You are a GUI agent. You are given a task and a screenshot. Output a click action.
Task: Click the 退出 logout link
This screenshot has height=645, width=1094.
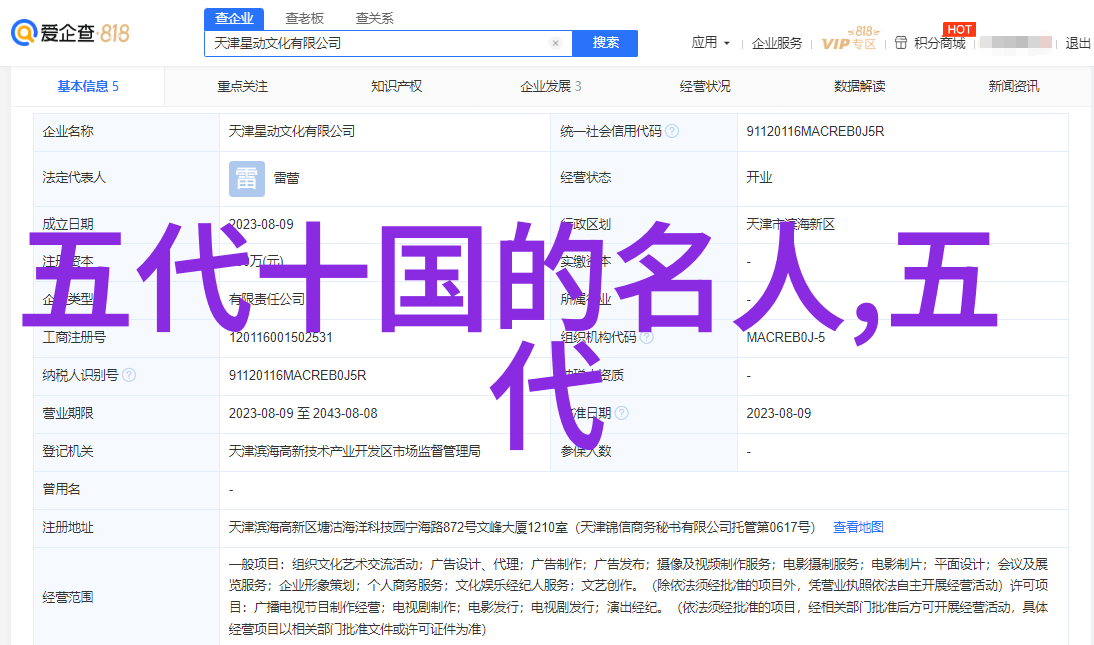(x=1078, y=43)
